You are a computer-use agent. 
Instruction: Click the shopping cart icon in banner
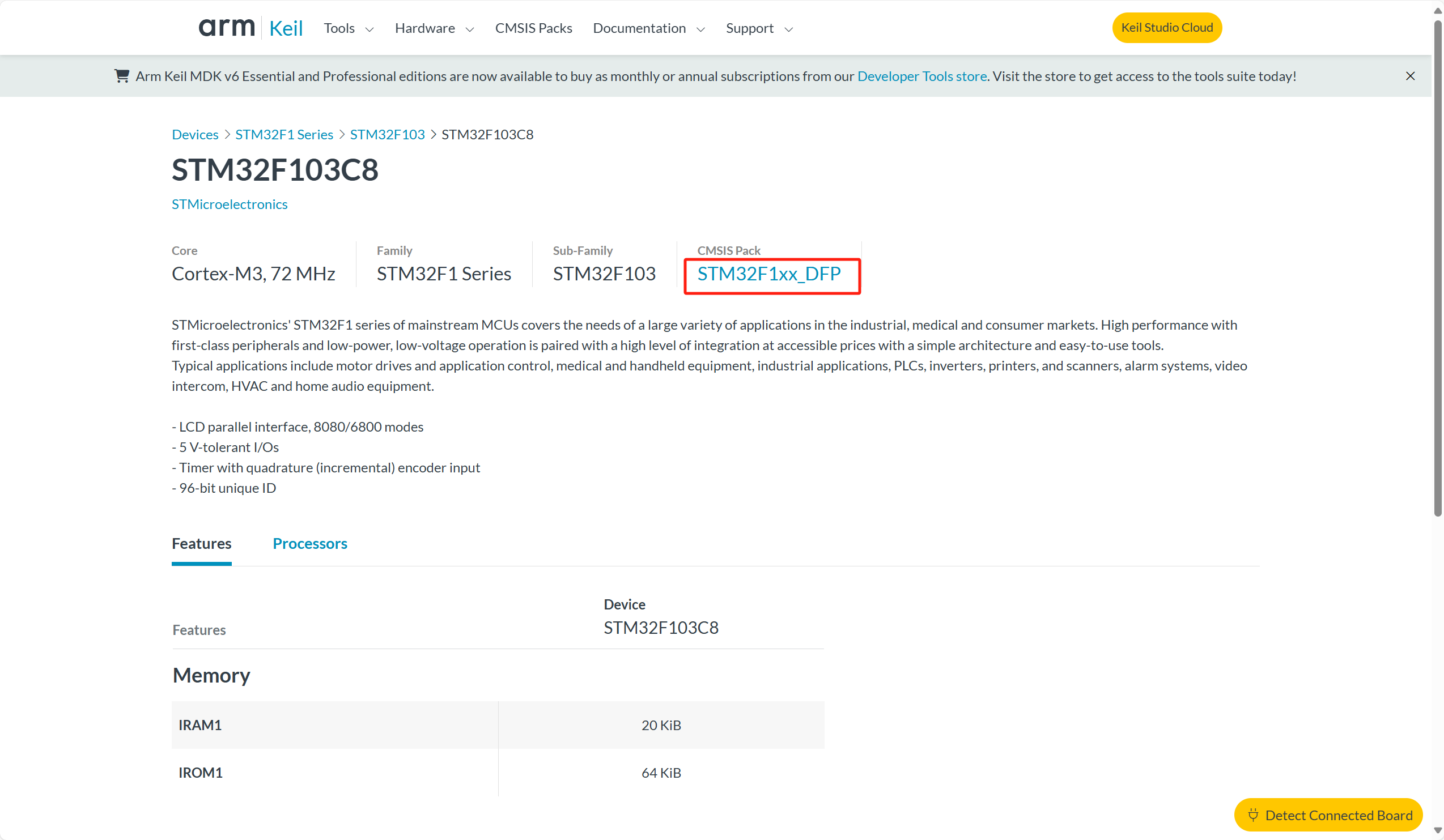pos(121,76)
